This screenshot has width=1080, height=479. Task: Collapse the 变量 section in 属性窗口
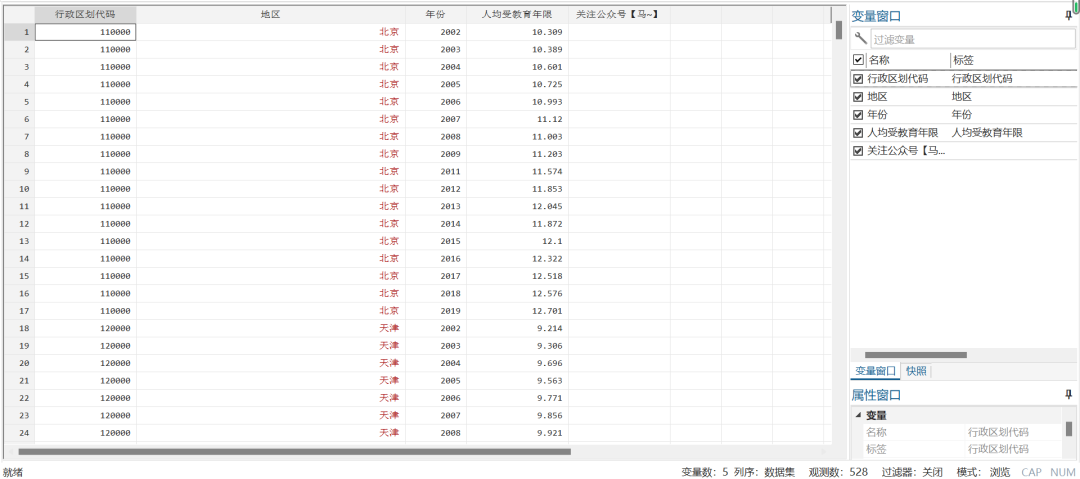[858, 416]
